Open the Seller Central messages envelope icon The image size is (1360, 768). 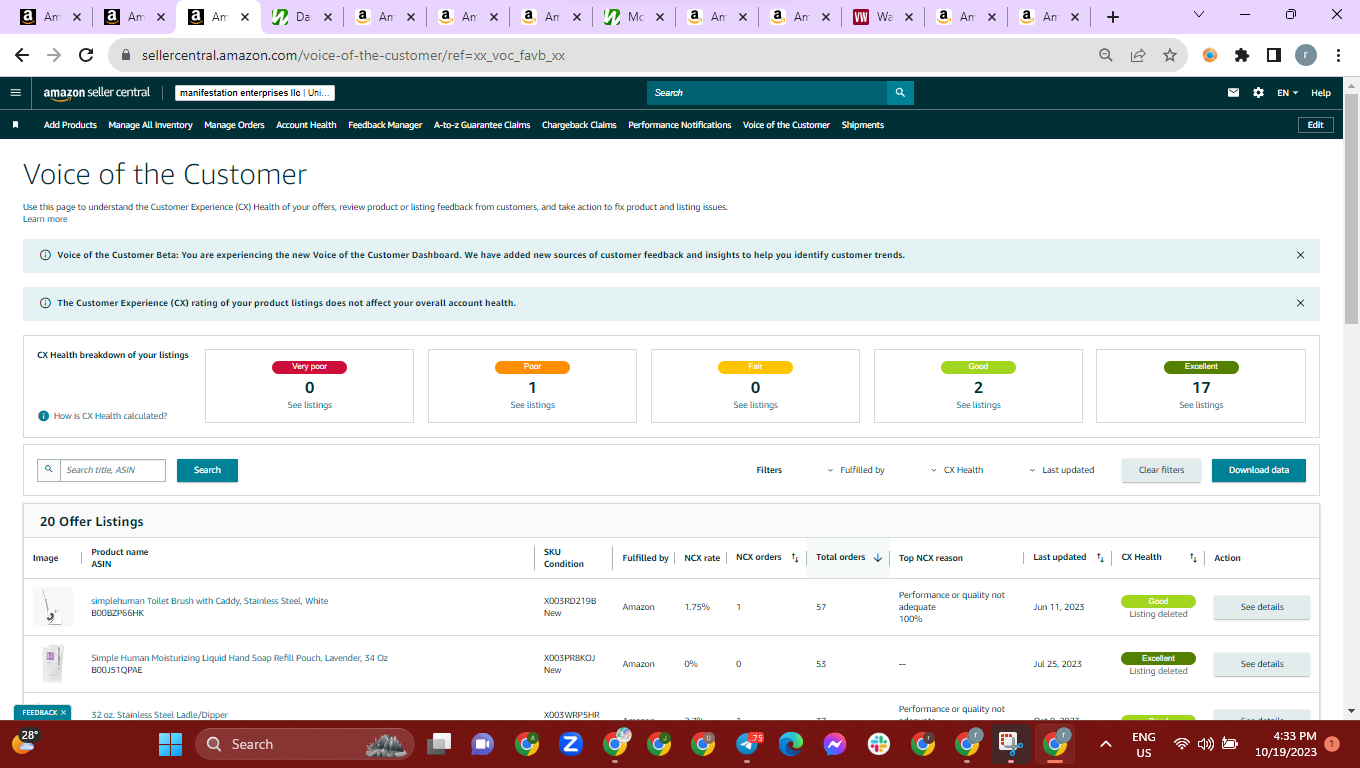(1234, 93)
